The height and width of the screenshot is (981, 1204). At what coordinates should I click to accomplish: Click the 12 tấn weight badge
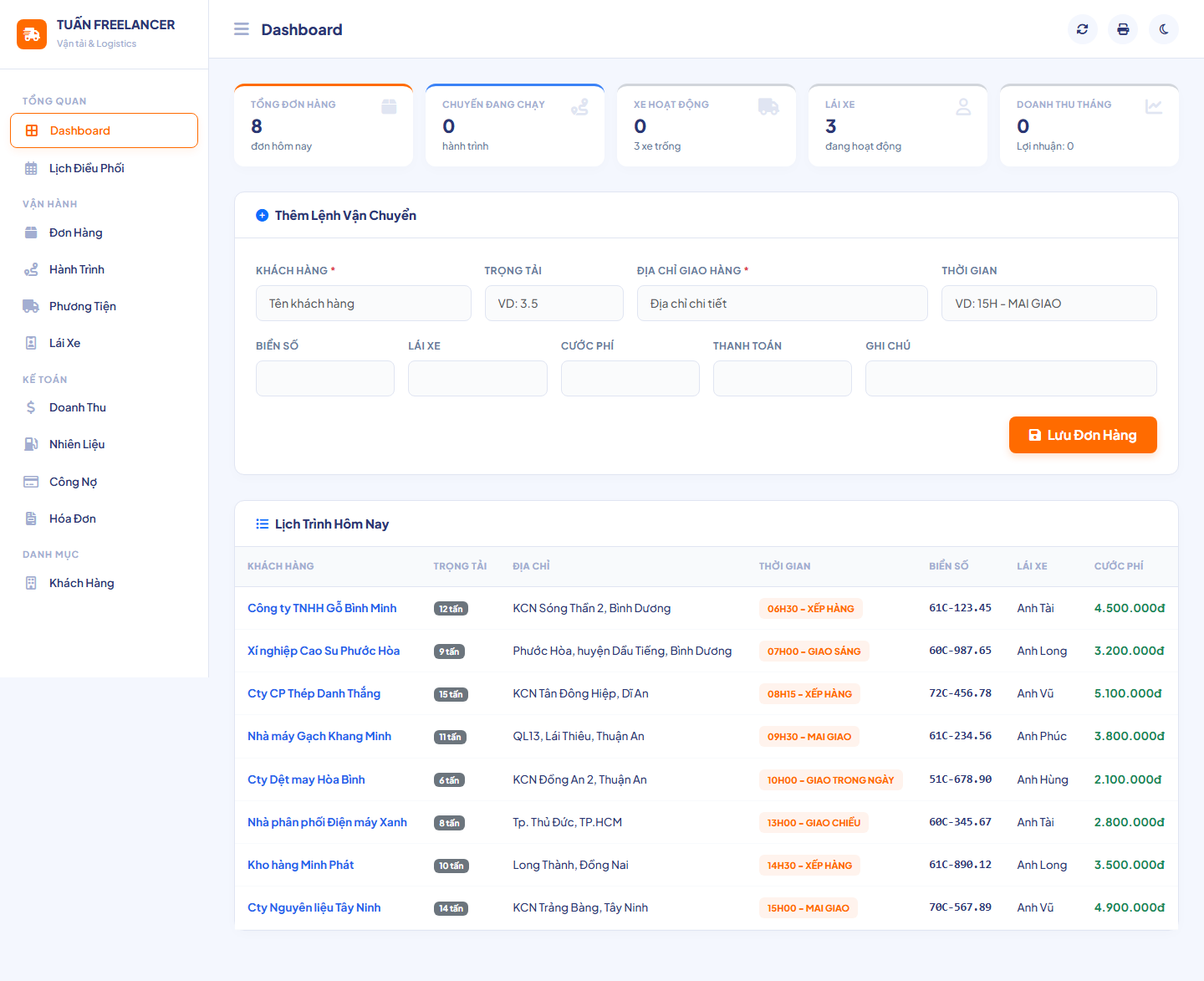click(451, 609)
